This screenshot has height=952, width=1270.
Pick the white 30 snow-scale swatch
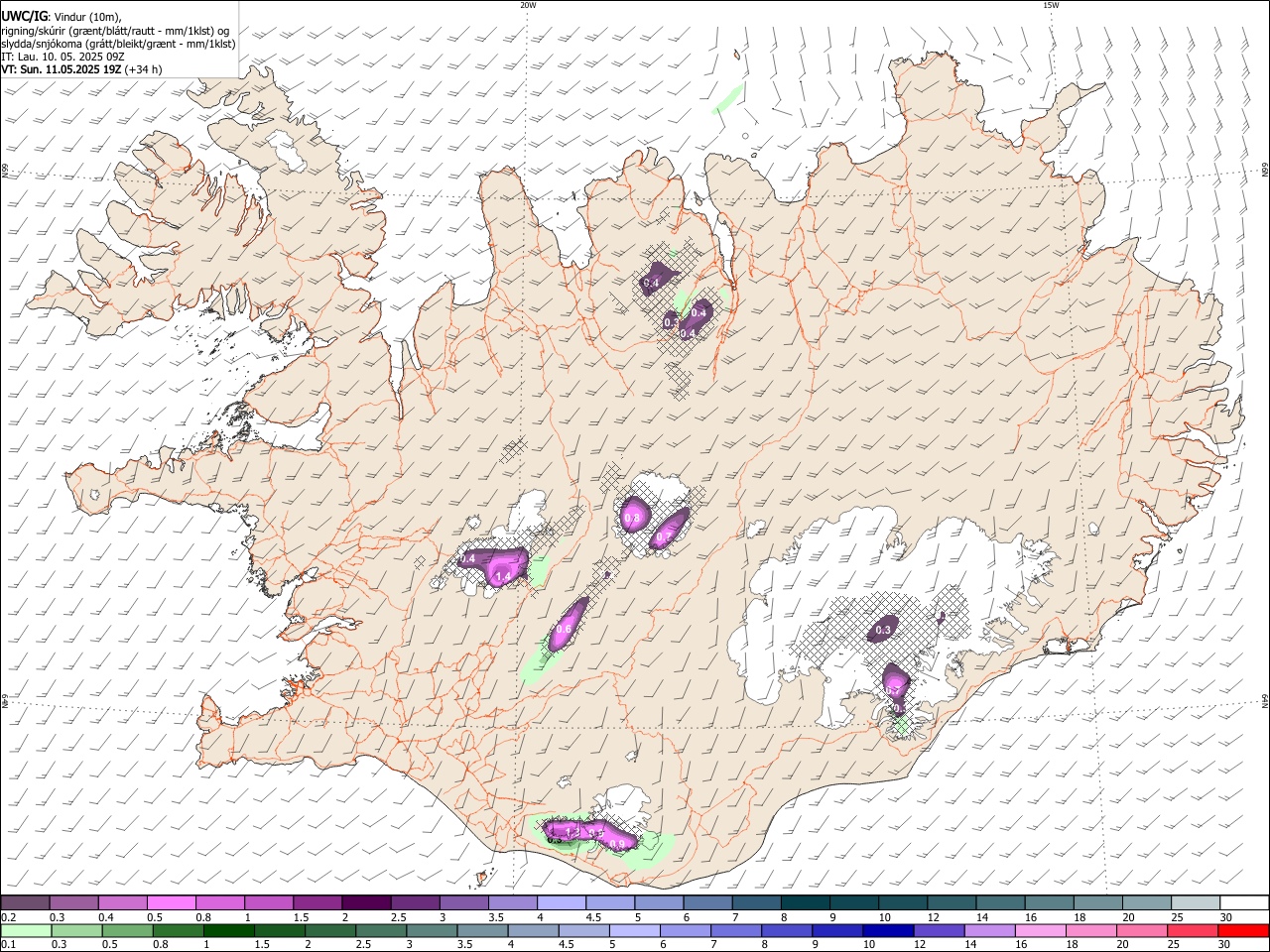tap(1242, 902)
